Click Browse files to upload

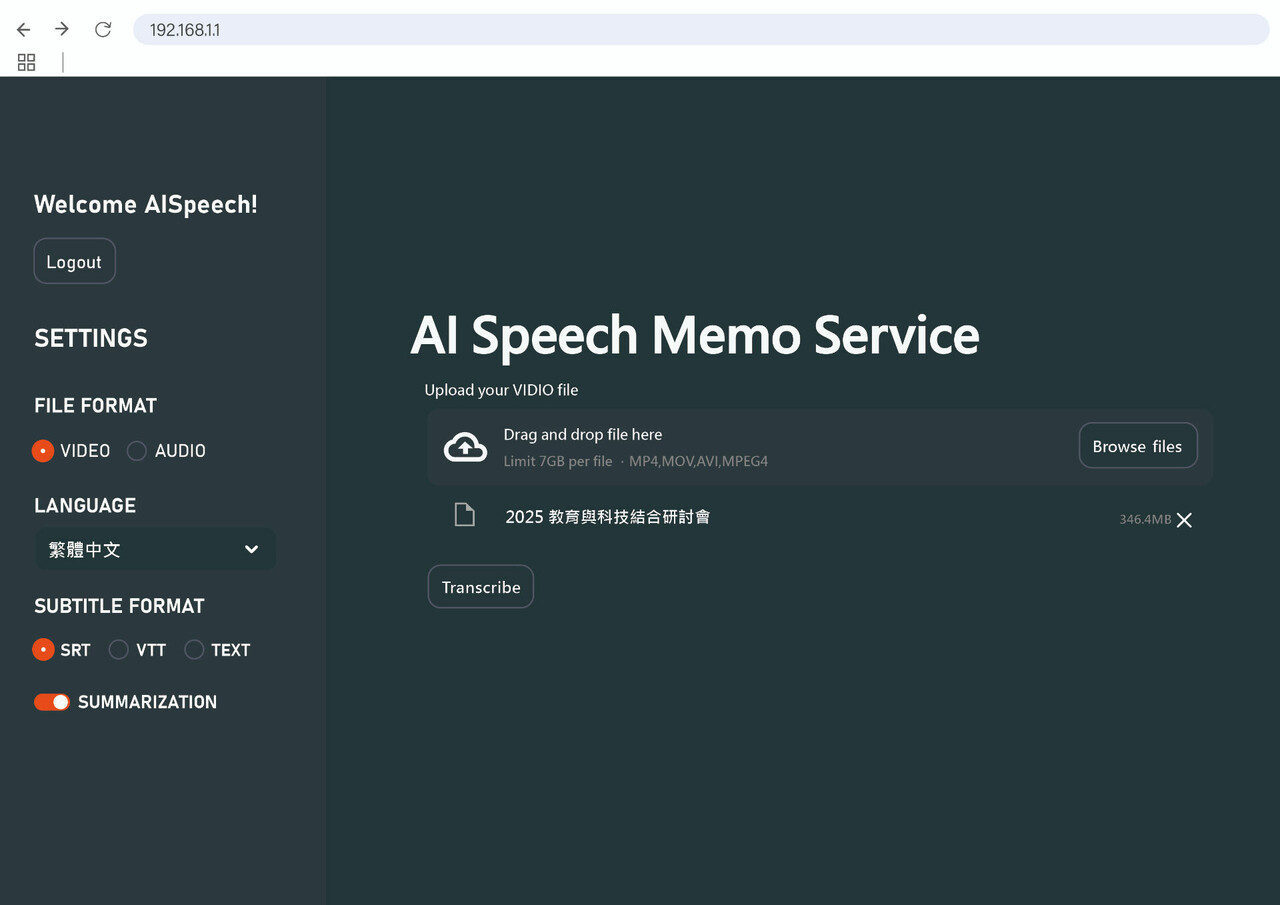(x=1138, y=445)
